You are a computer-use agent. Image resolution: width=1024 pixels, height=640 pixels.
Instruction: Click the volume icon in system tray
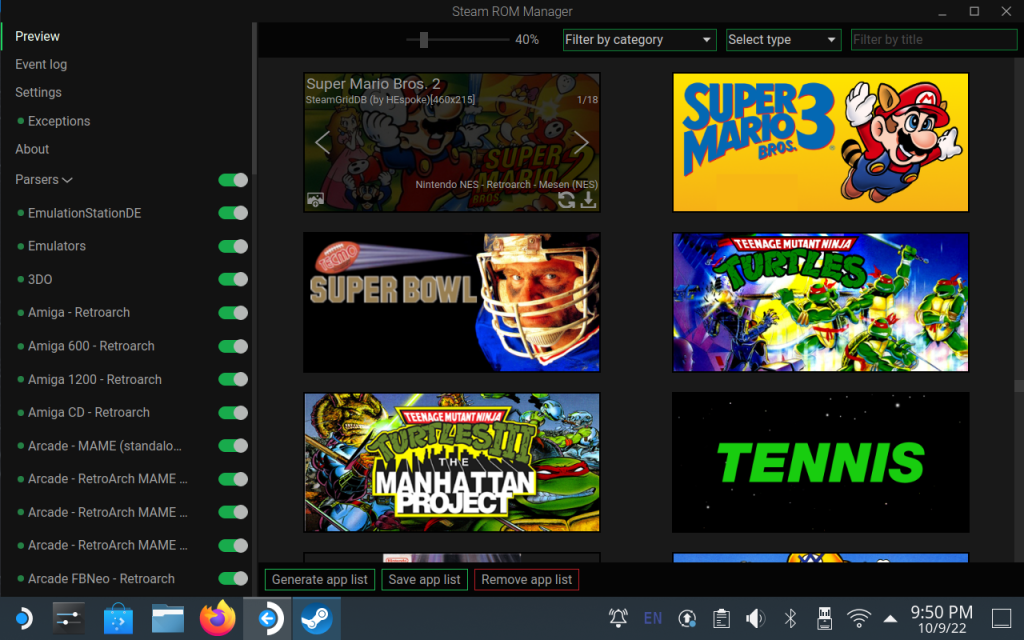pos(756,618)
